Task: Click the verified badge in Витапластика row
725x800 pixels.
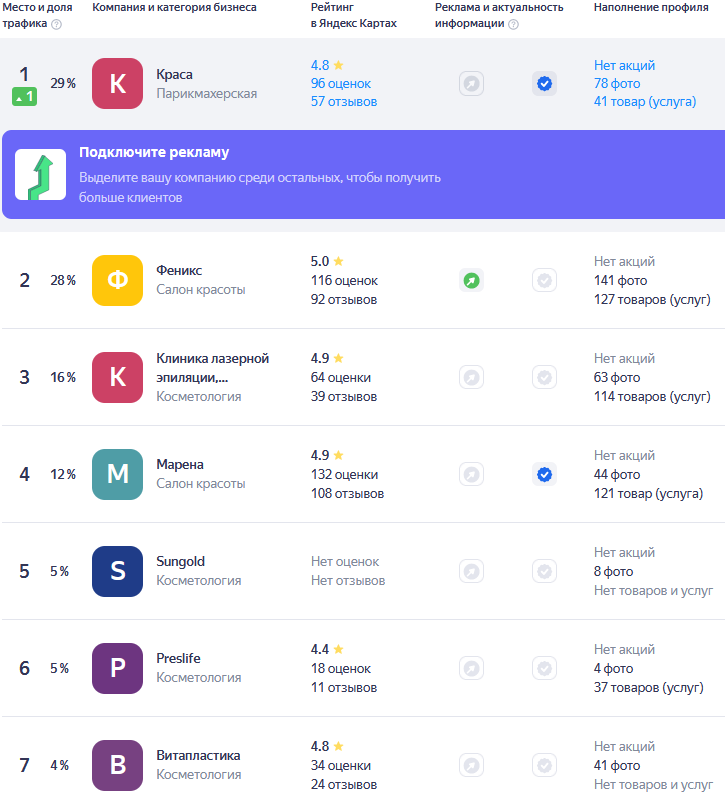Action: (x=544, y=765)
